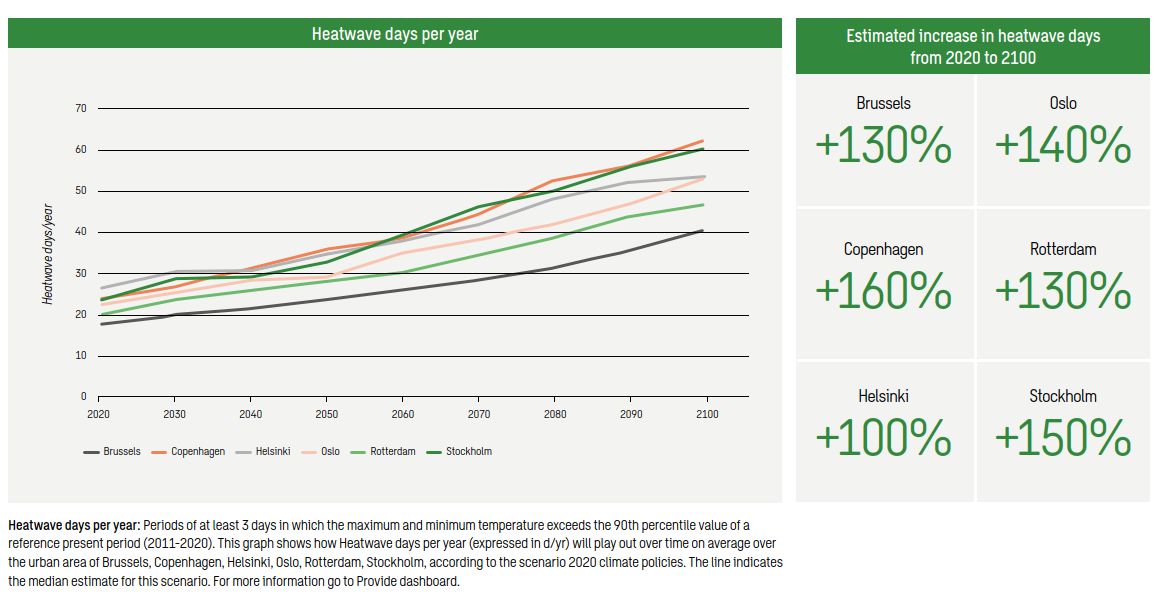
Task: Click the rotated 'Heatwave days/year' y-axis title
Action: point(47,253)
